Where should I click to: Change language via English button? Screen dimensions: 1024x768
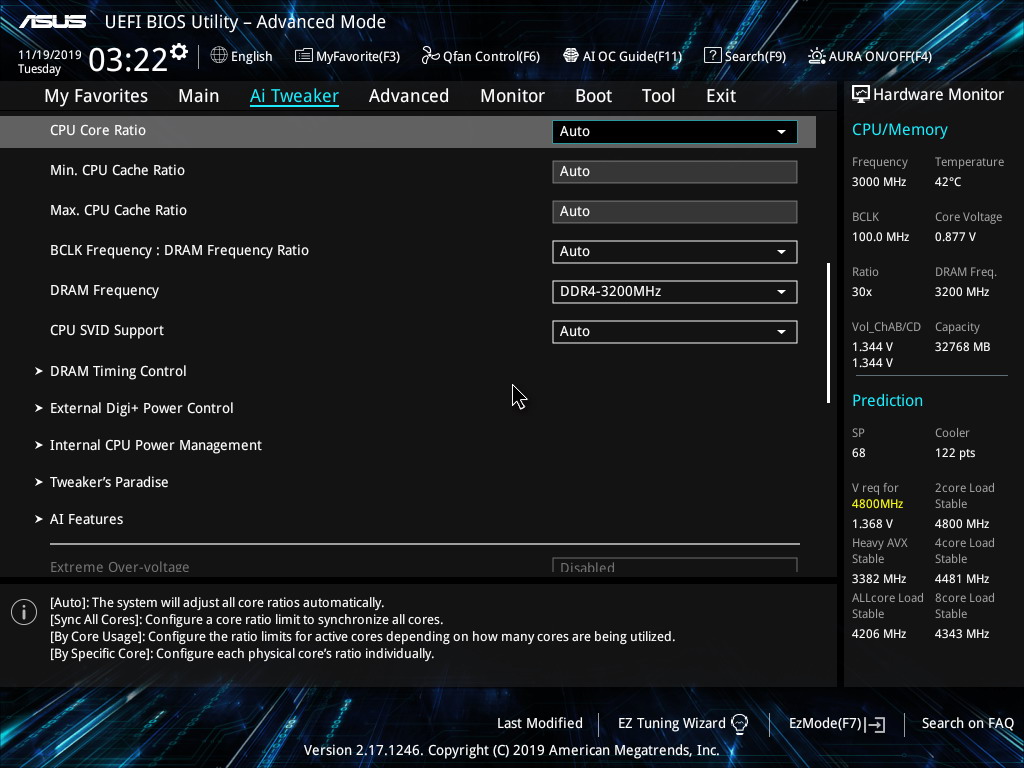251,56
